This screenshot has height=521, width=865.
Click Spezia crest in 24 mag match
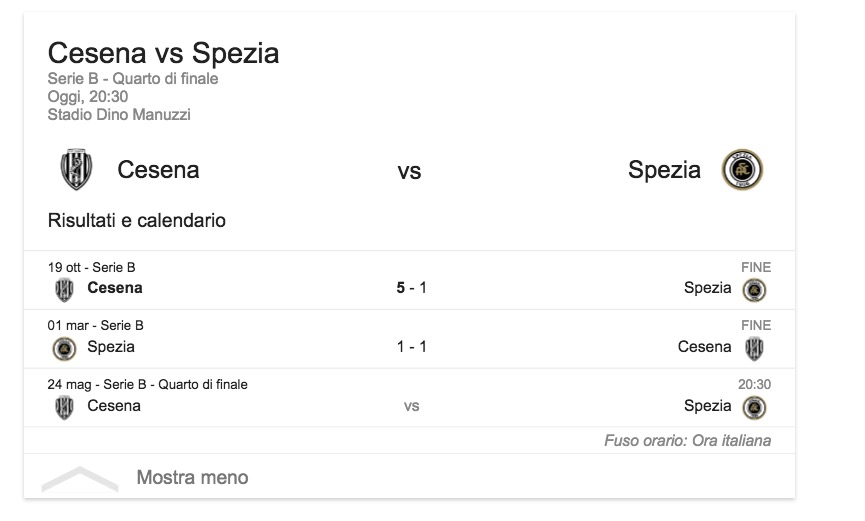755,407
